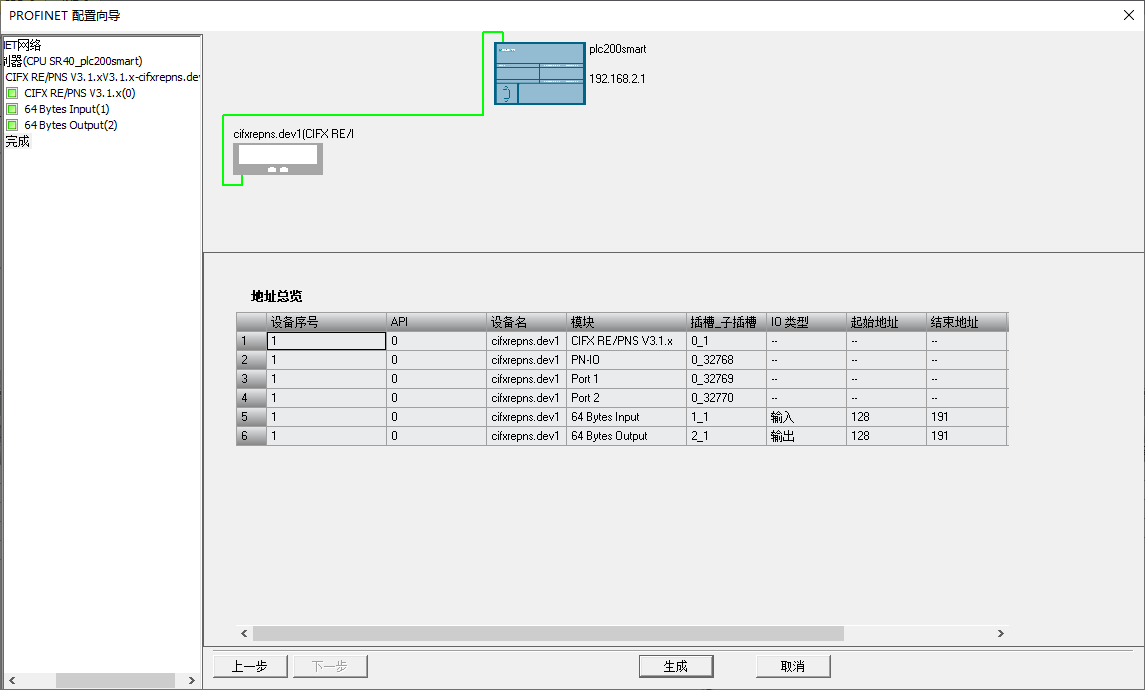
Task: Select row header 4 in address table
Action: pos(251,398)
